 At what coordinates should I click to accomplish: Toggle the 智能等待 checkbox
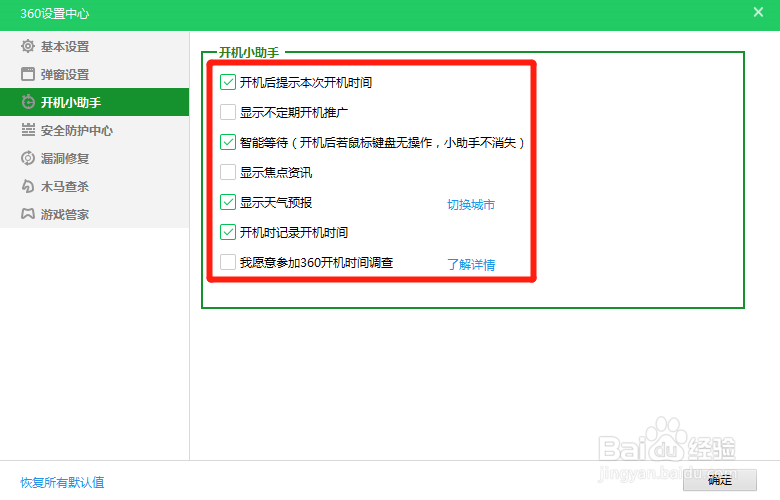coord(228,142)
